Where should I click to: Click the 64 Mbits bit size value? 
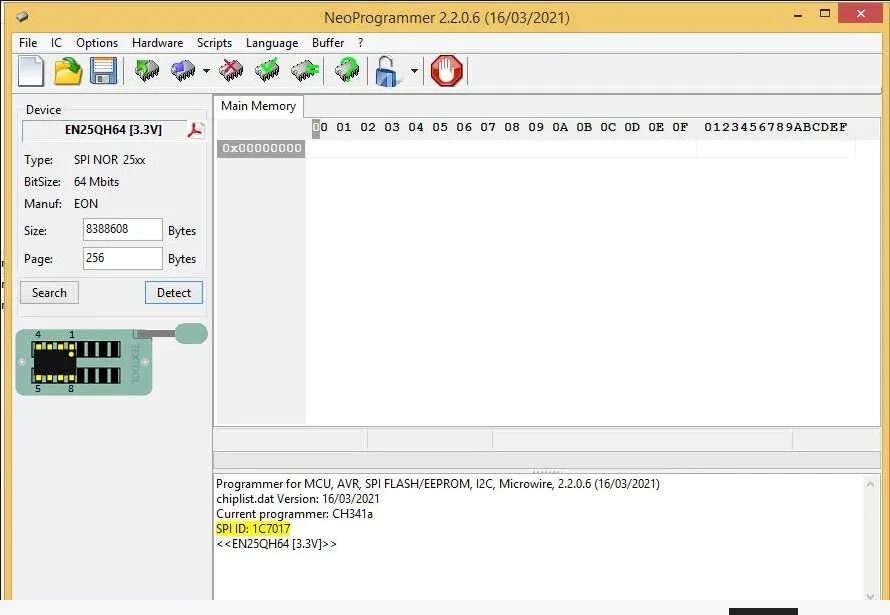pyautogui.click(x=96, y=182)
